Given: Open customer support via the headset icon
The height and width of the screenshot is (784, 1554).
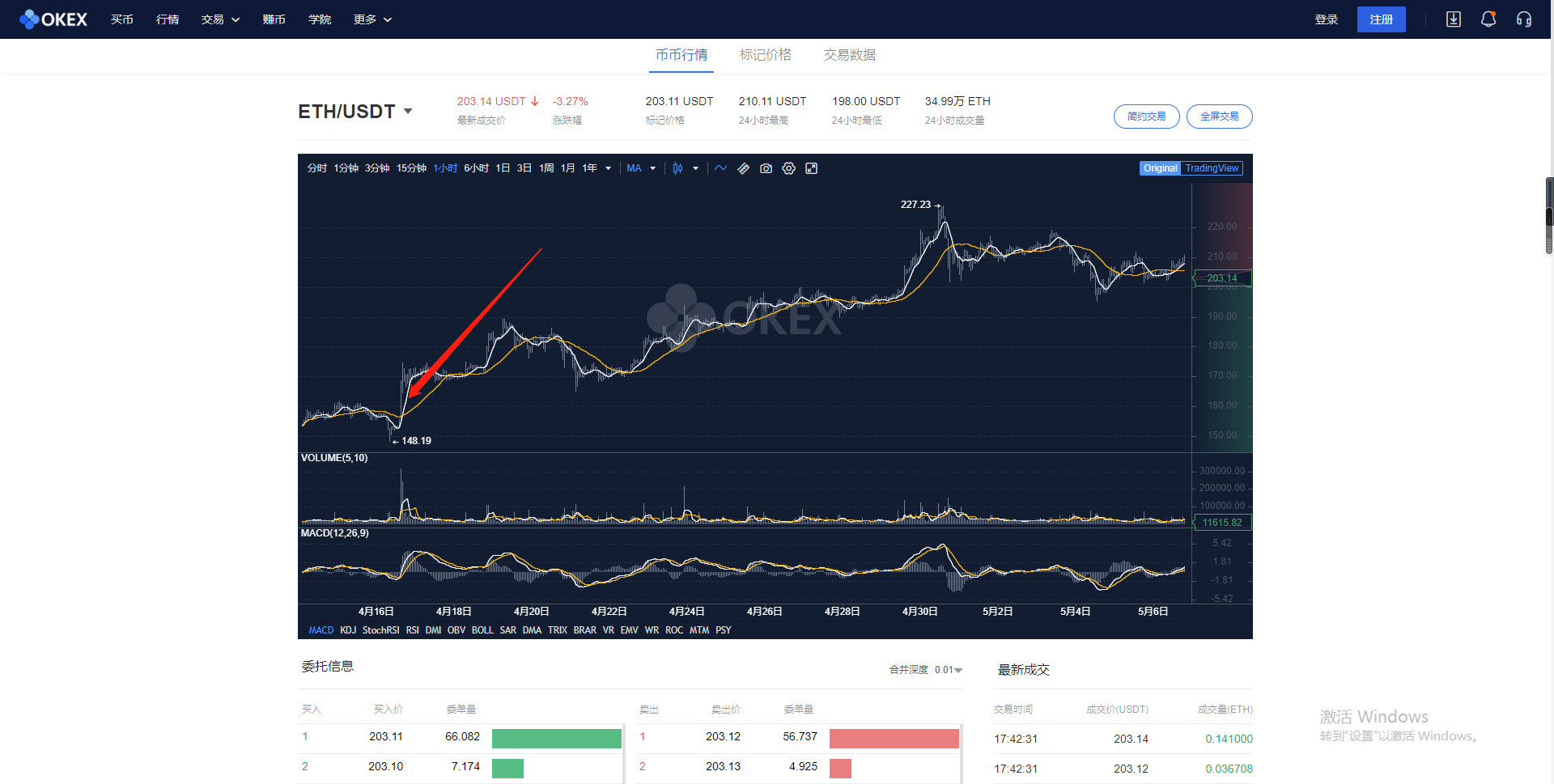Looking at the screenshot, I should pos(1524,19).
